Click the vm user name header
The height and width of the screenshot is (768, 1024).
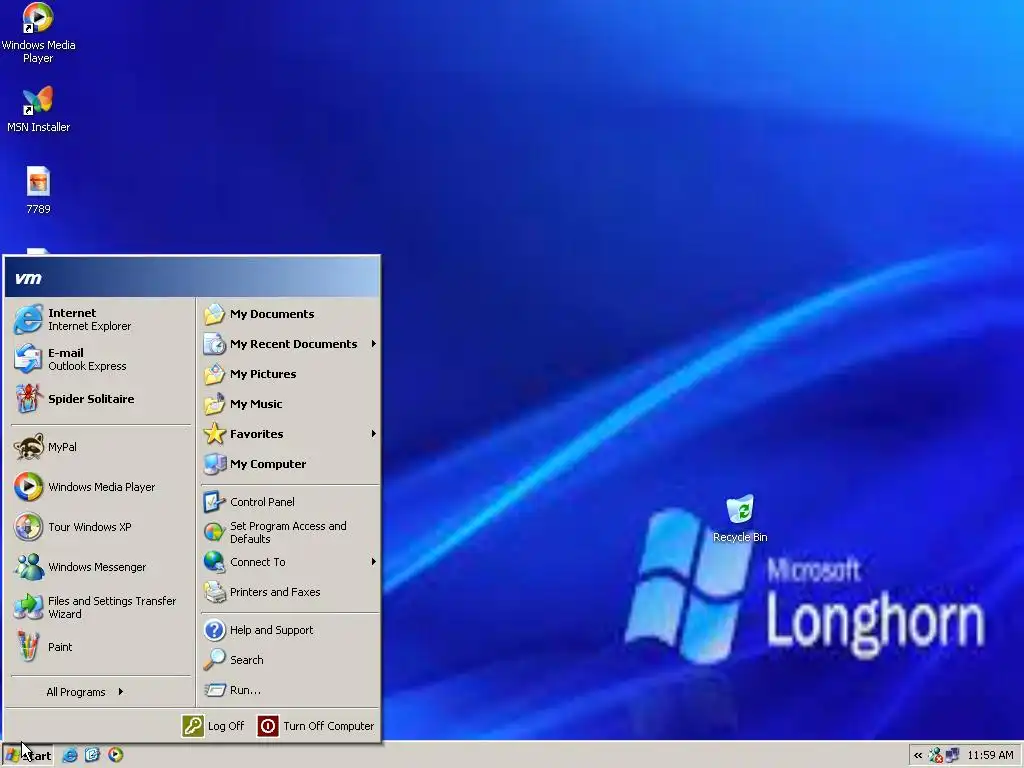pos(28,278)
